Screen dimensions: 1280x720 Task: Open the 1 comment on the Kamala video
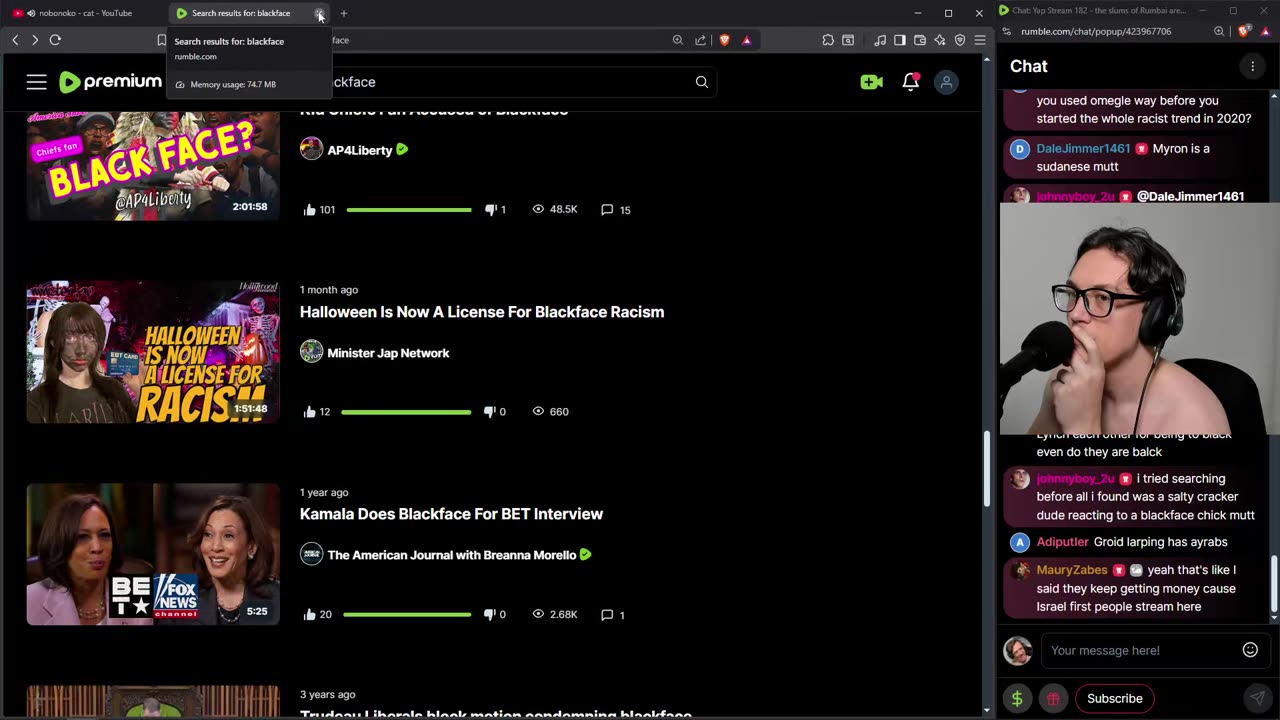(x=613, y=615)
